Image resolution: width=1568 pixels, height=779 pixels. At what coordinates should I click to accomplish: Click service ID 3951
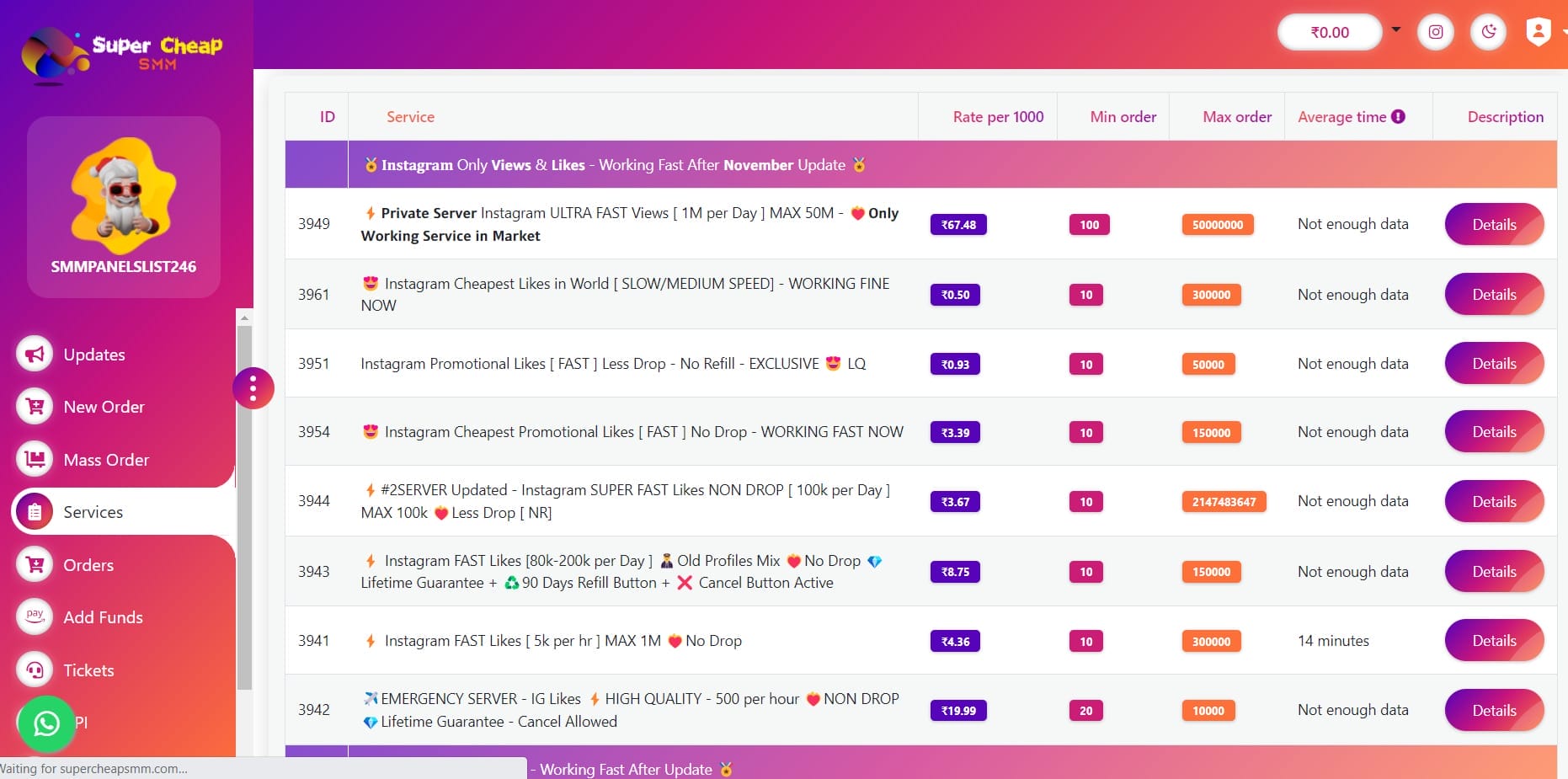pyautogui.click(x=314, y=364)
